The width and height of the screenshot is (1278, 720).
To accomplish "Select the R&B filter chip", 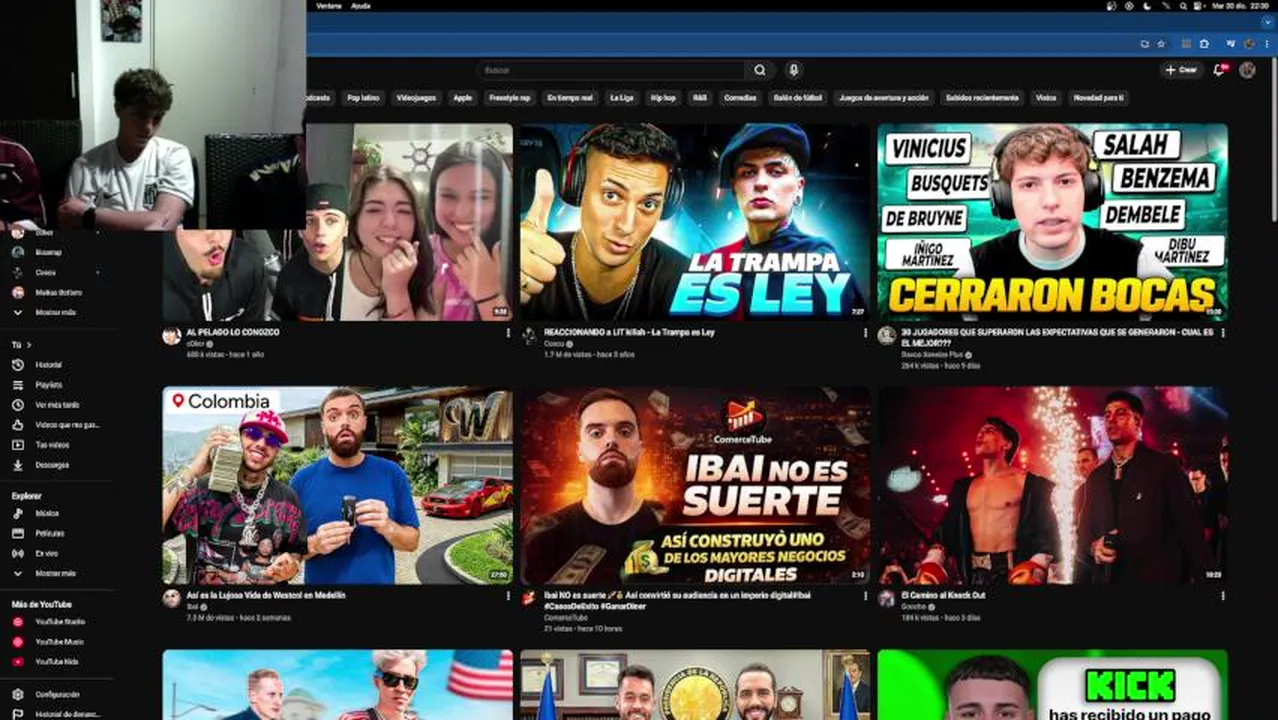I will (x=700, y=98).
